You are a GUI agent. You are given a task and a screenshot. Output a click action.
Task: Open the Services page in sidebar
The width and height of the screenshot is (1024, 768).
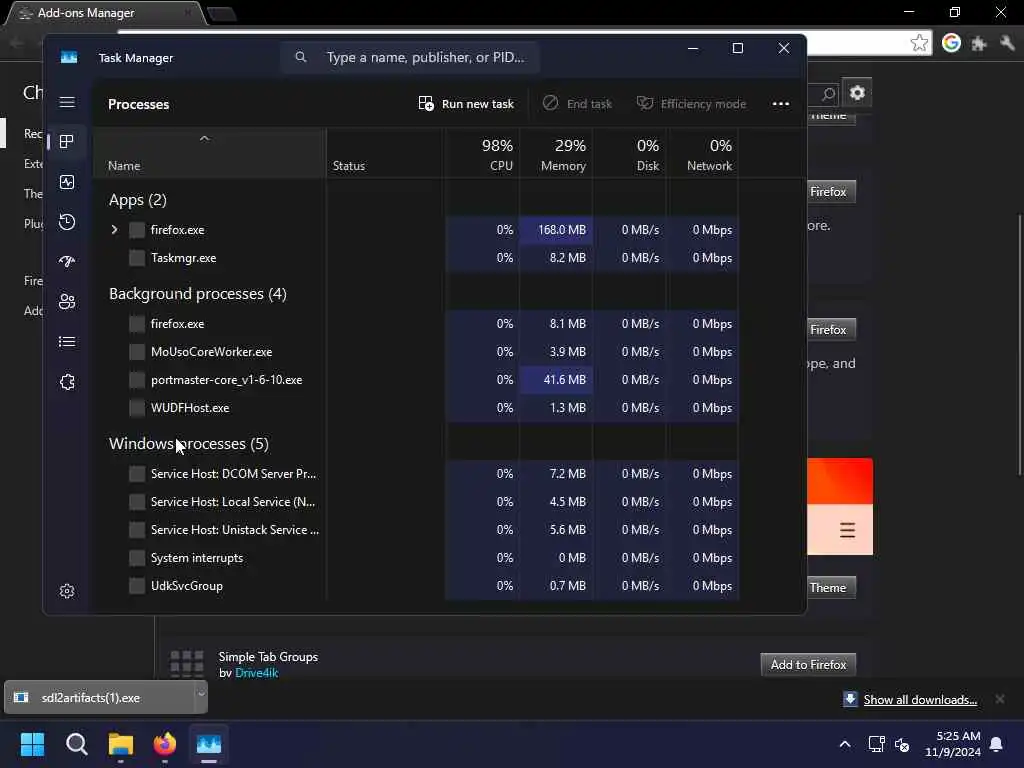67,382
